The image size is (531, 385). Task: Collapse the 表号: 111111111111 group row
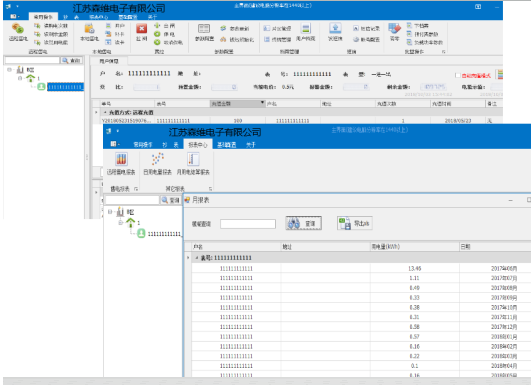pyautogui.click(x=196, y=258)
